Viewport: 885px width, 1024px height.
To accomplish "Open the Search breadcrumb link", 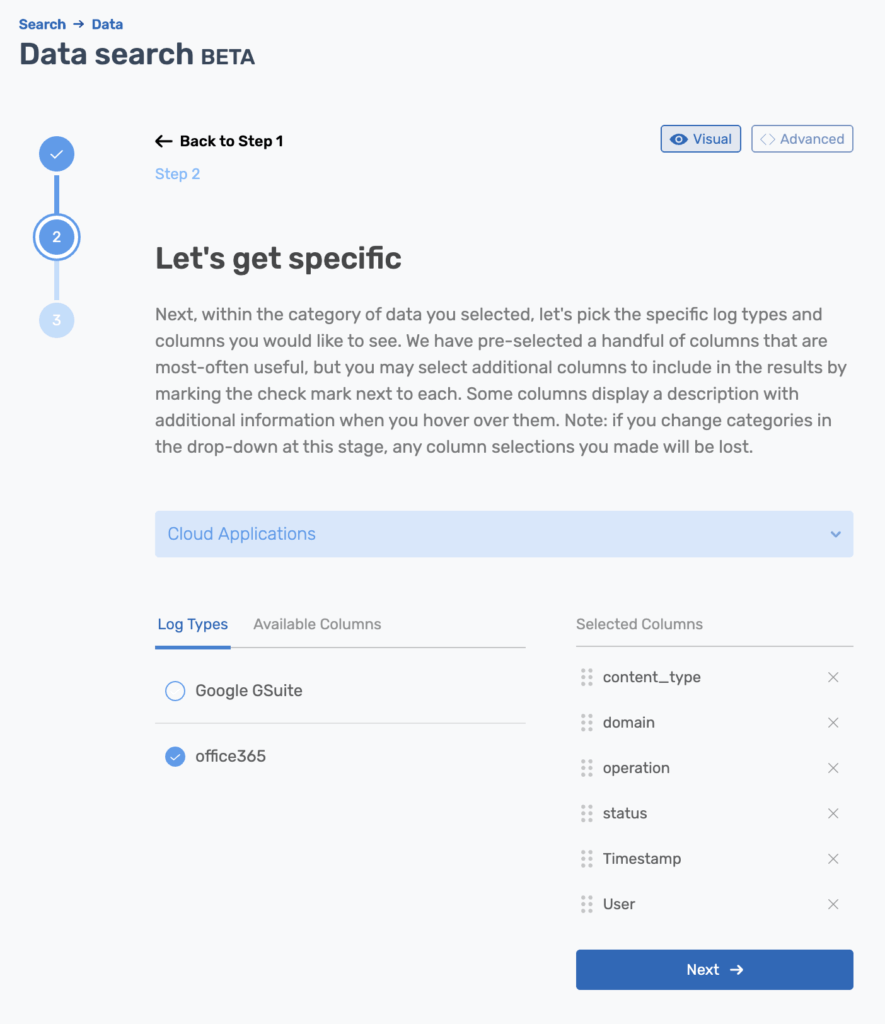I will point(42,24).
